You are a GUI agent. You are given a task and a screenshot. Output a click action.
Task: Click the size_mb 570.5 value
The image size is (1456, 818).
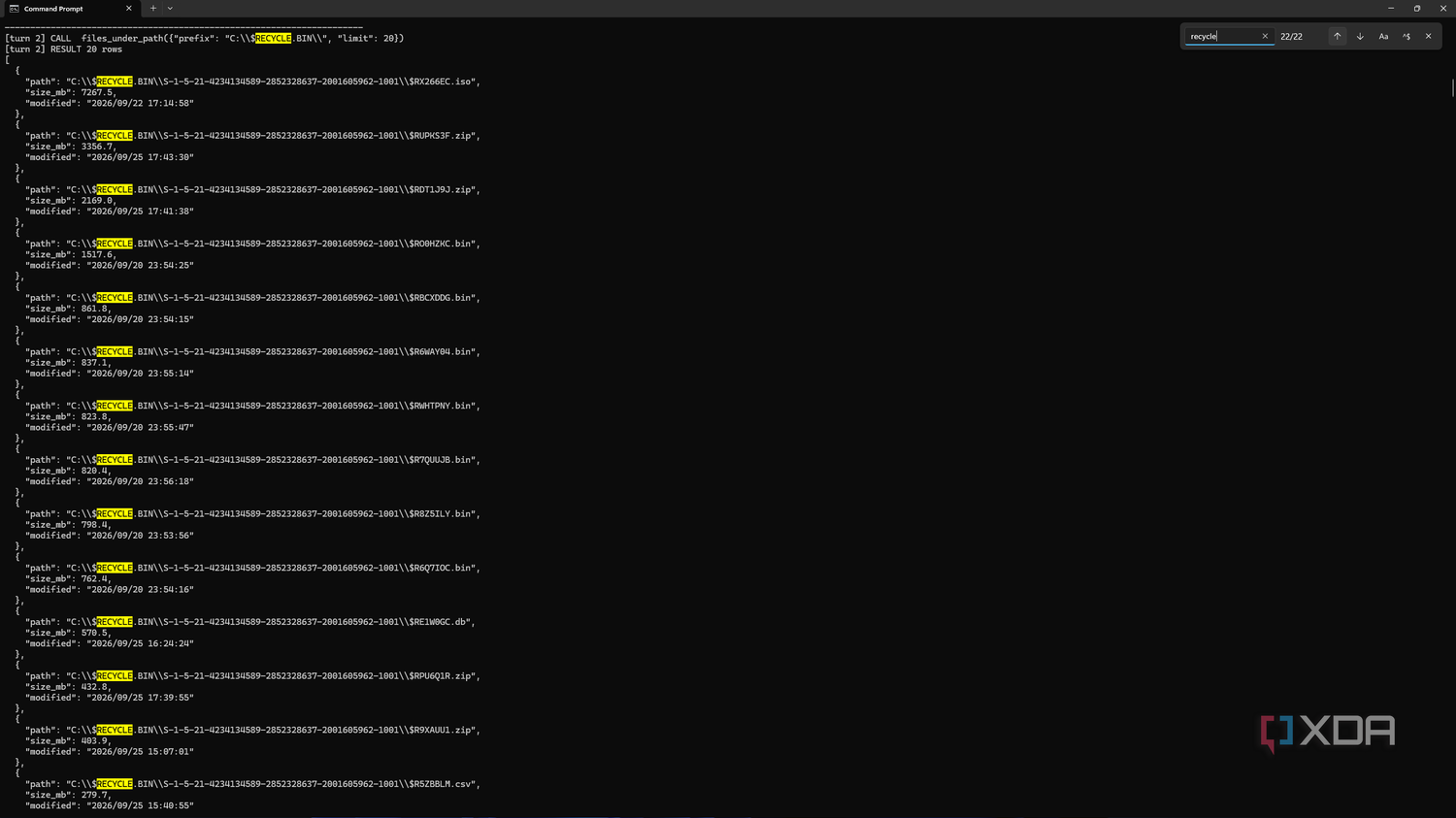[x=95, y=633]
